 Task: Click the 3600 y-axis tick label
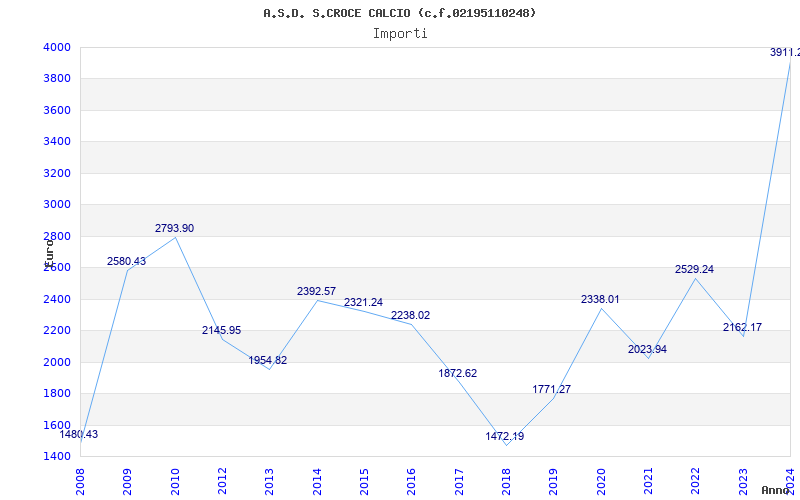click(x=57, y=110)
